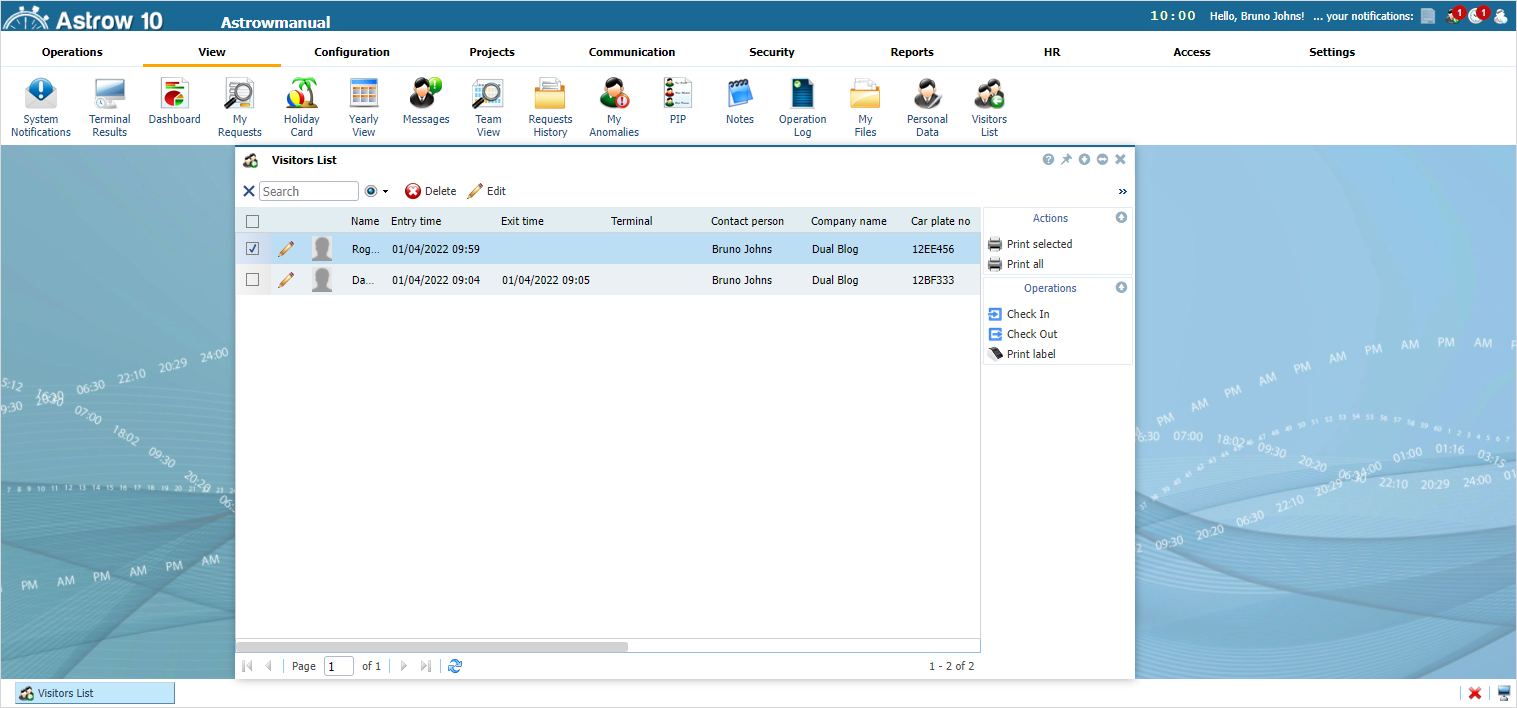This screenshot has width=1517, height=708.
Task: Click the Check Out operation
Action: pyautogui.click(x=1031, y=334)
